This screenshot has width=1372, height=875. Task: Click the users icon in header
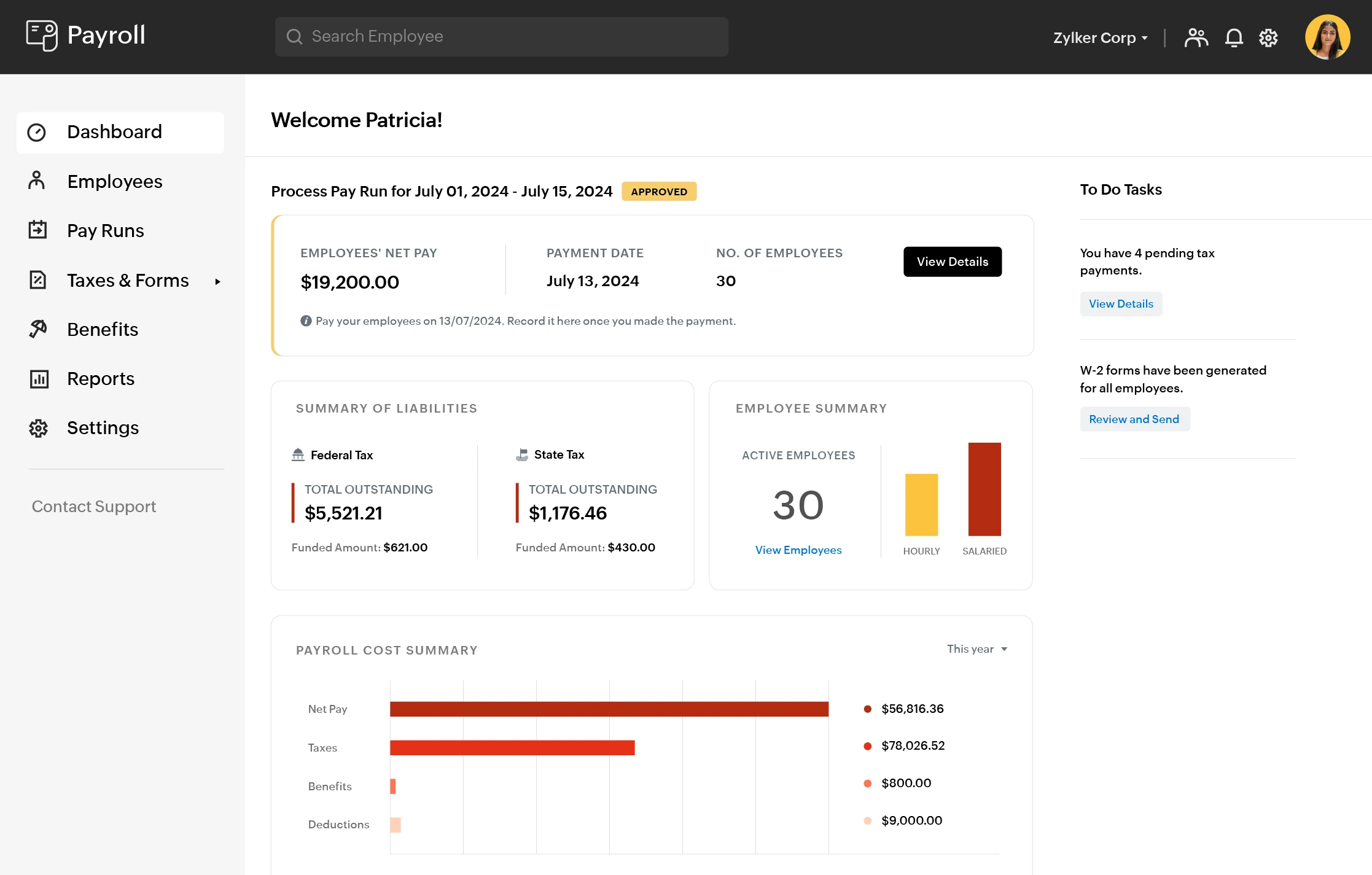1196,37
